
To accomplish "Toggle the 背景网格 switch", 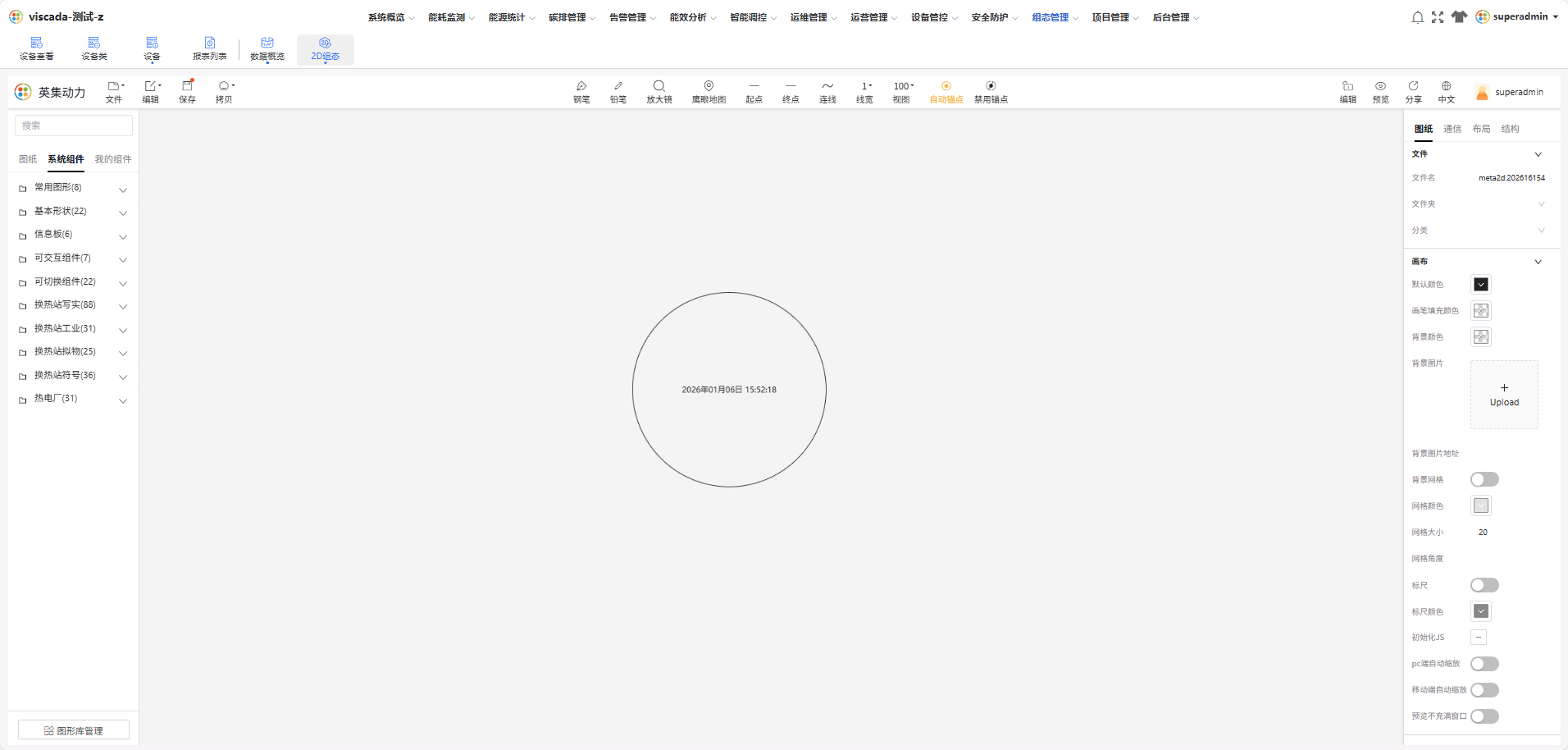I will pos(1484,479).
